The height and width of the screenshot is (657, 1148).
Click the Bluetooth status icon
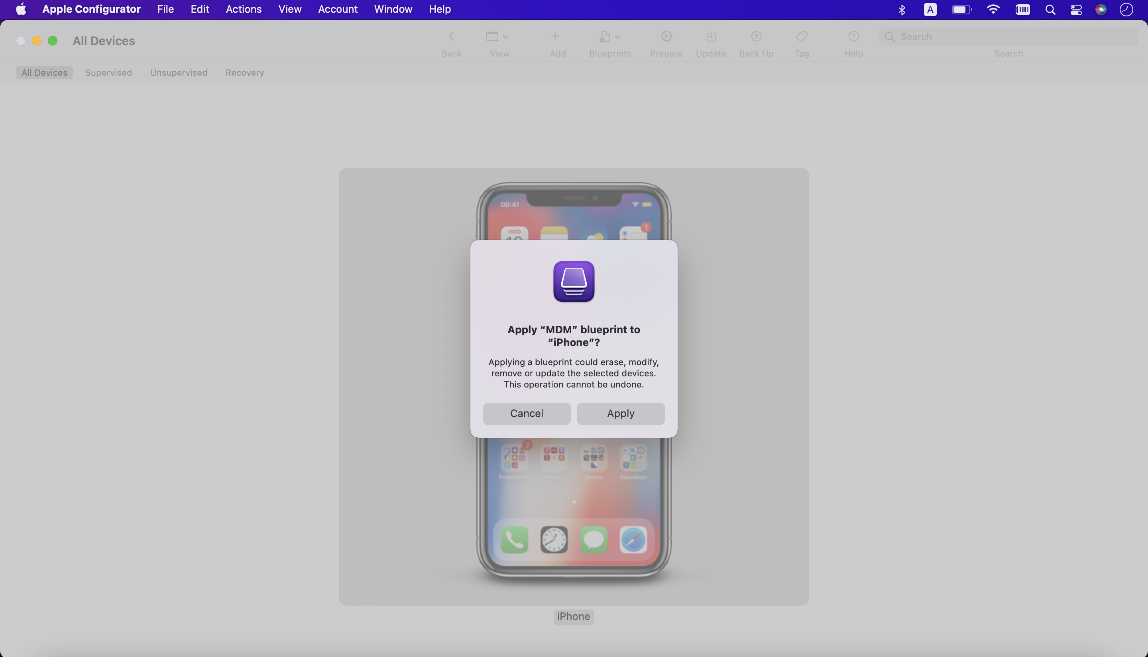tap(902, 10)
